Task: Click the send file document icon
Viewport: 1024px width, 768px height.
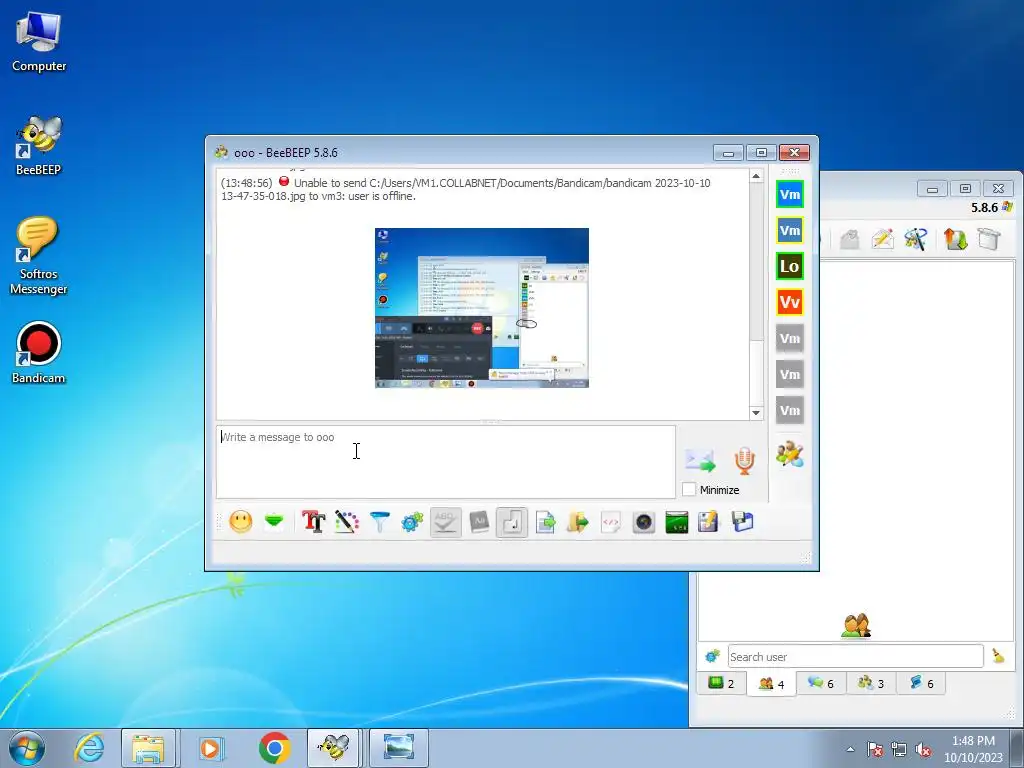Action: (545, 522)
